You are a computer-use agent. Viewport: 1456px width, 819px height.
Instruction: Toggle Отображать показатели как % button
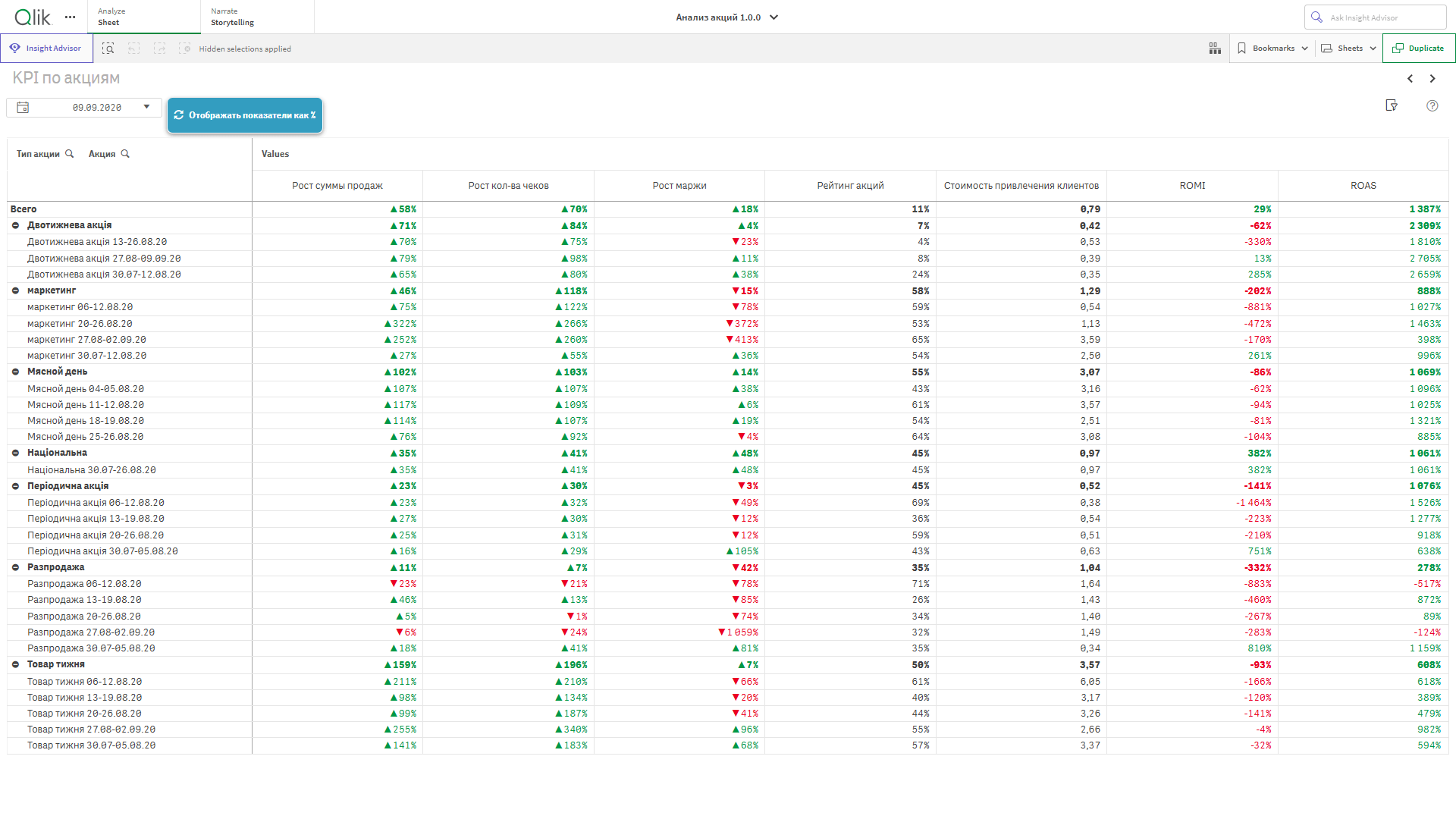click(x=245, y=115)
